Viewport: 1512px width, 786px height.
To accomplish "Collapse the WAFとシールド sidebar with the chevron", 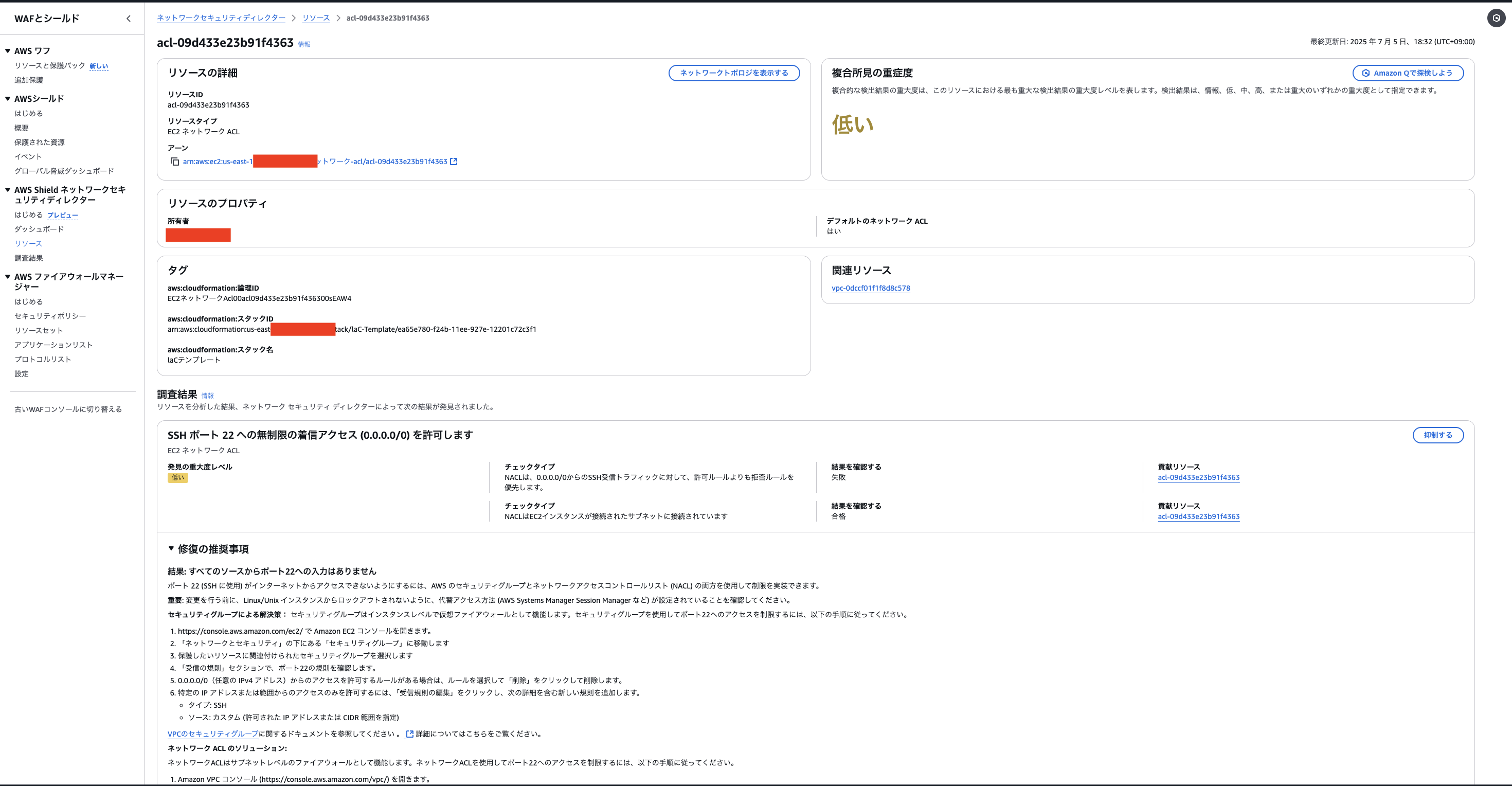I will tap(129, 18).
